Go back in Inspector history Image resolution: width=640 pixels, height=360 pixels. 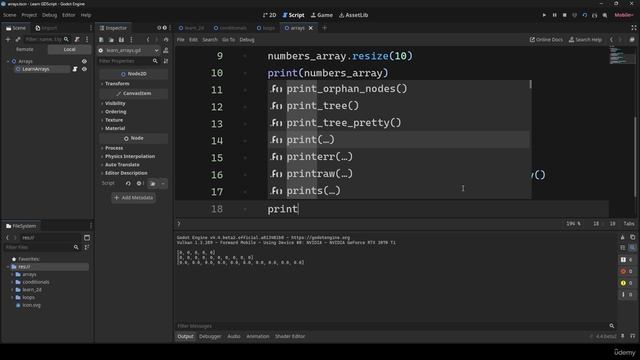(x=148, y=40)
